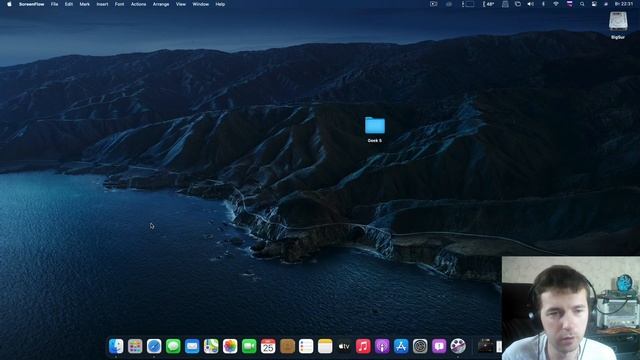Open the Arrange menu

pyautogui.click(x=161, y=4)
